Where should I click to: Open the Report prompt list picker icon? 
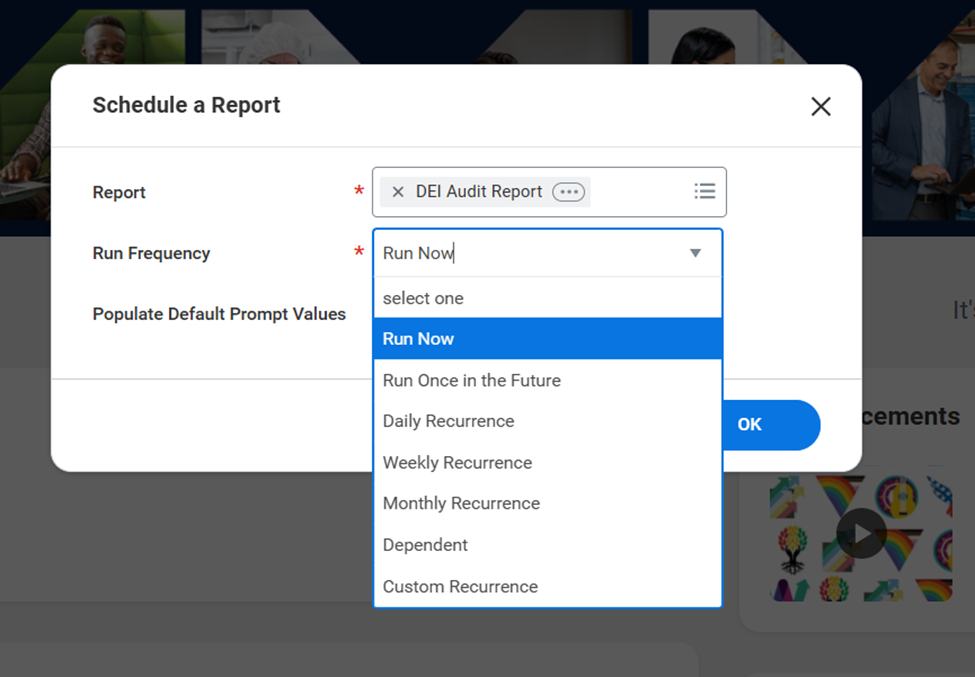point(704,191)
